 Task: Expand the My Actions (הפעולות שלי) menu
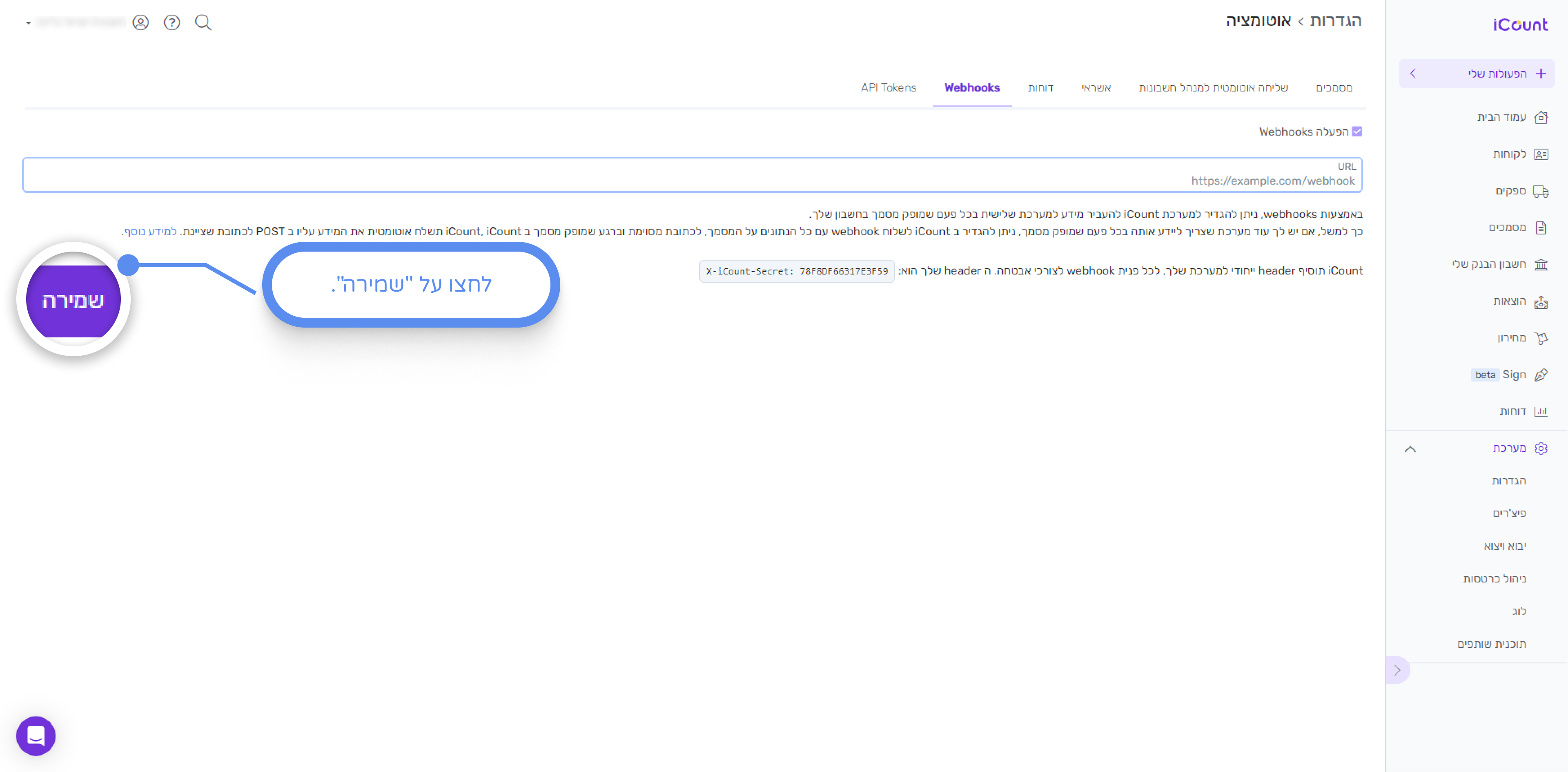click(1476, 74)
